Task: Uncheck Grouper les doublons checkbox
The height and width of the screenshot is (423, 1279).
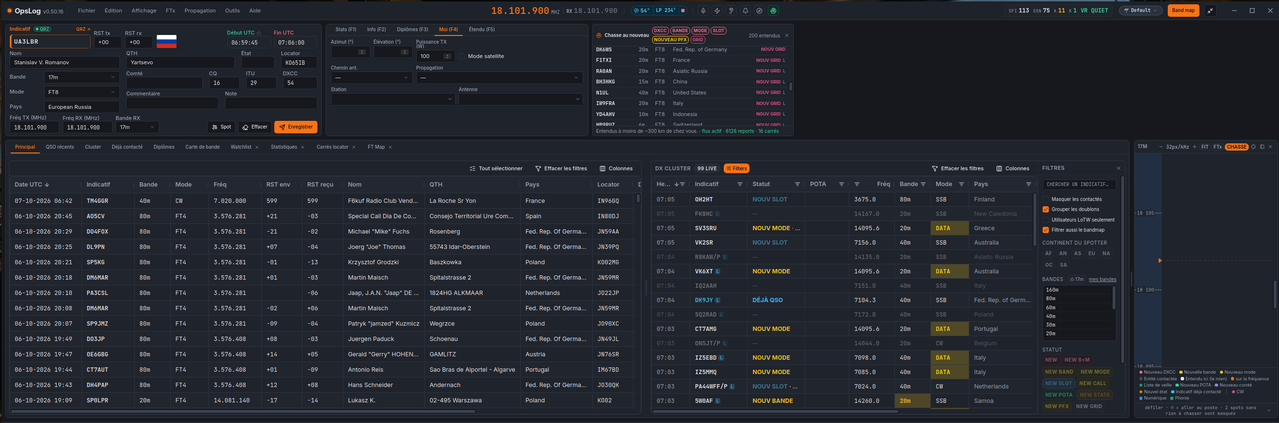Action: pyautogui.click(x=1046, y=209)
